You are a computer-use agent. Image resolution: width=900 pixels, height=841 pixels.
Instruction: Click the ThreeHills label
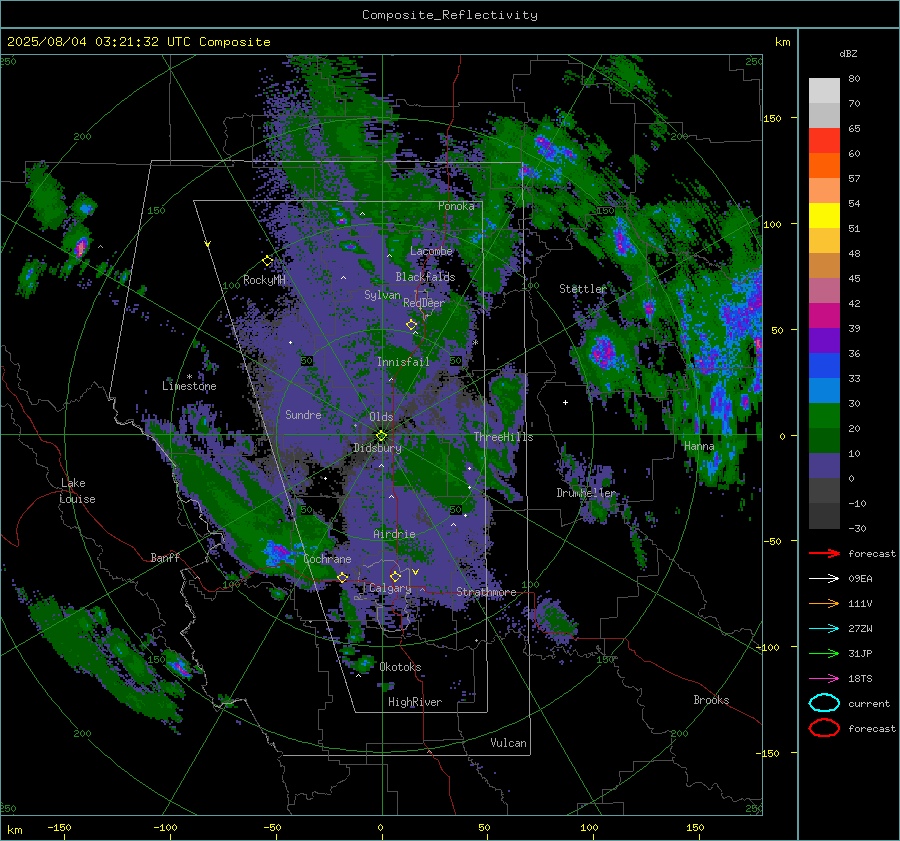point(503,437)
